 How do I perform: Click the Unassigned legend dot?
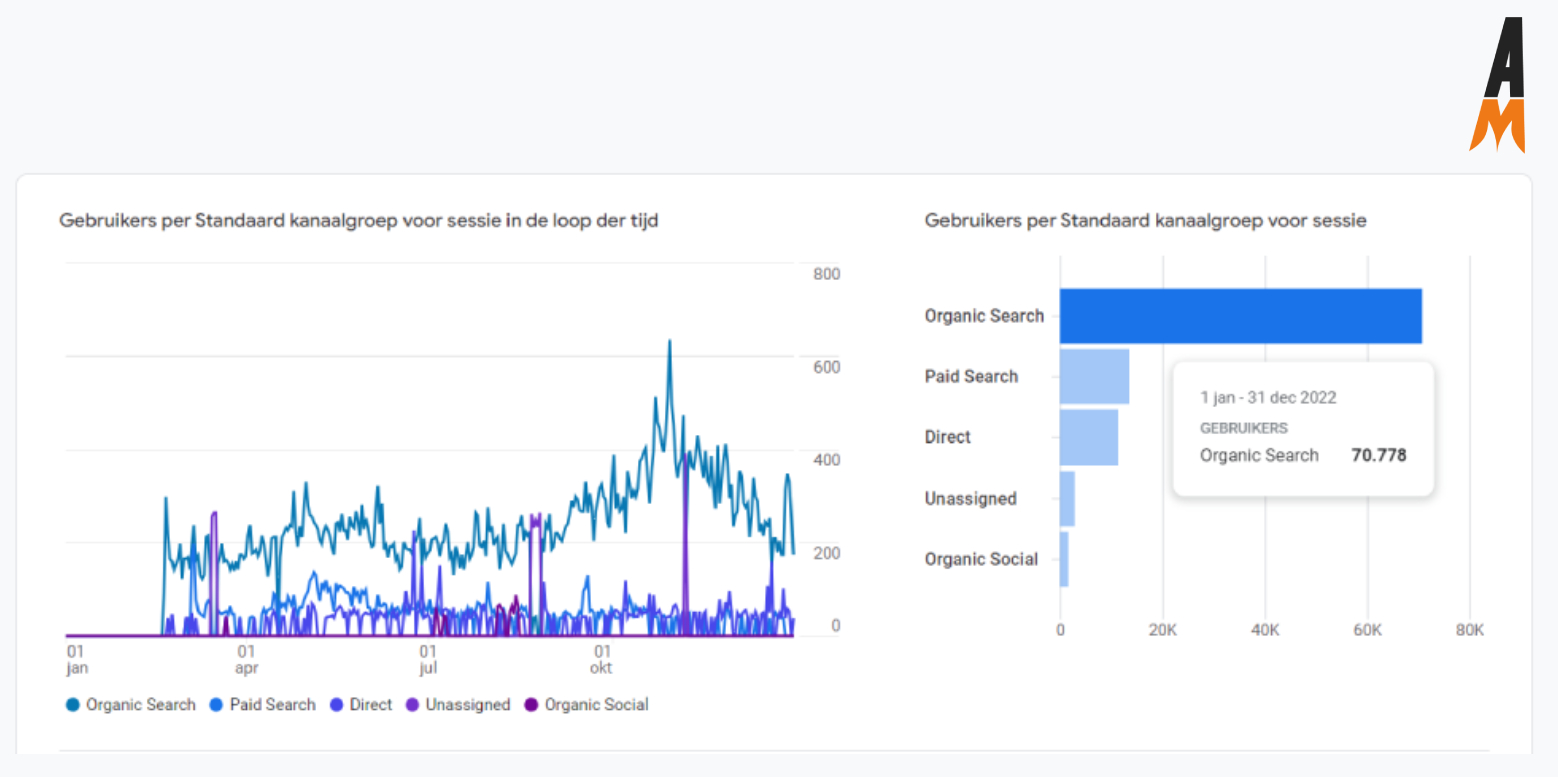pyautogui.click(x=413, y=705)
